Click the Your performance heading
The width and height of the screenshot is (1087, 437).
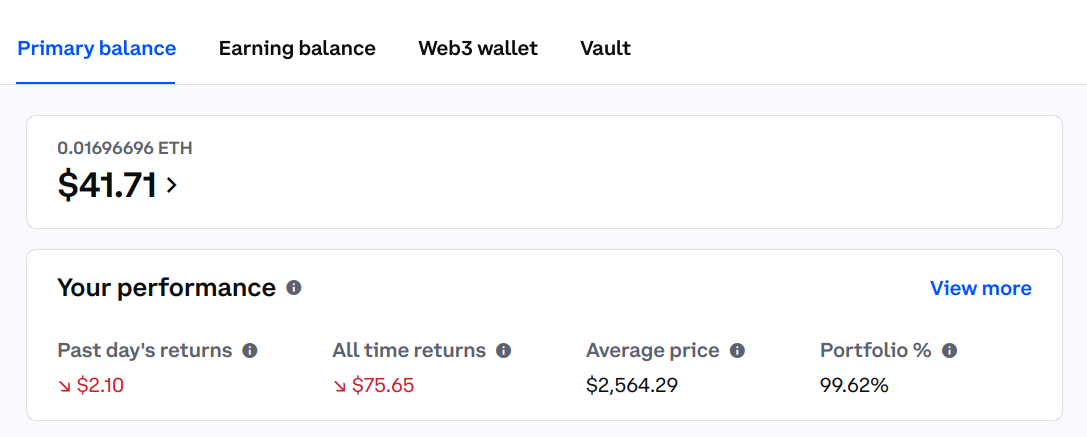(166, 288)
